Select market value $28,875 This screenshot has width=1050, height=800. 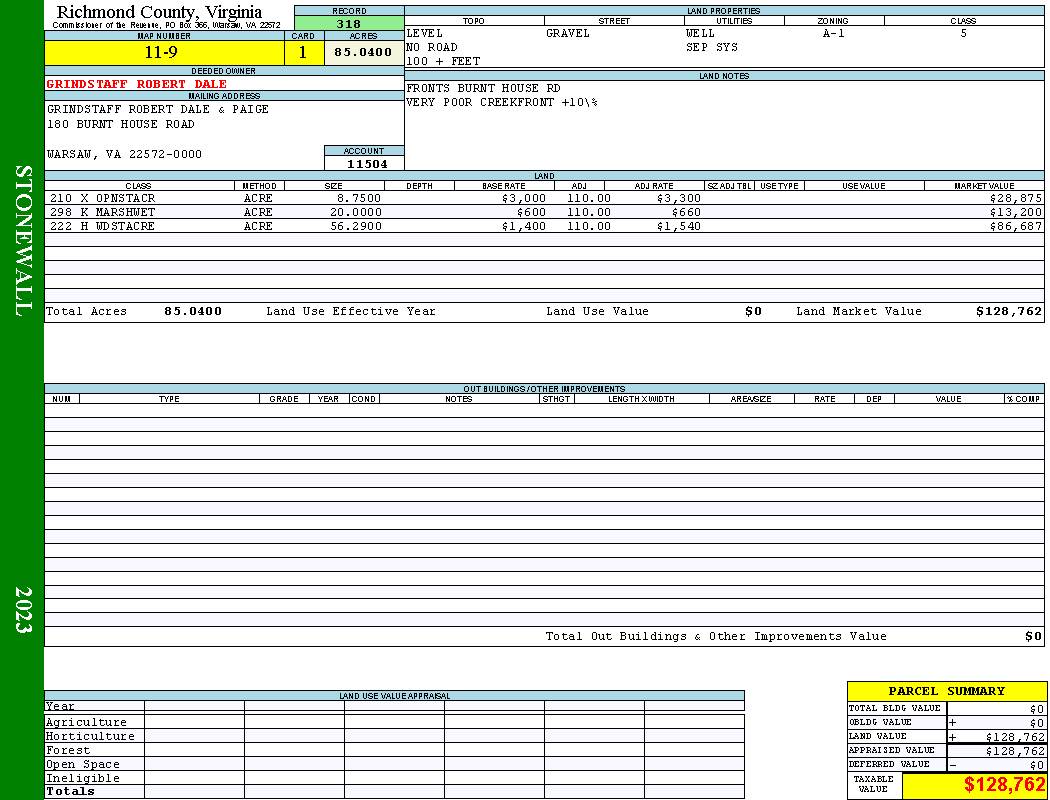click(1016, 199)
